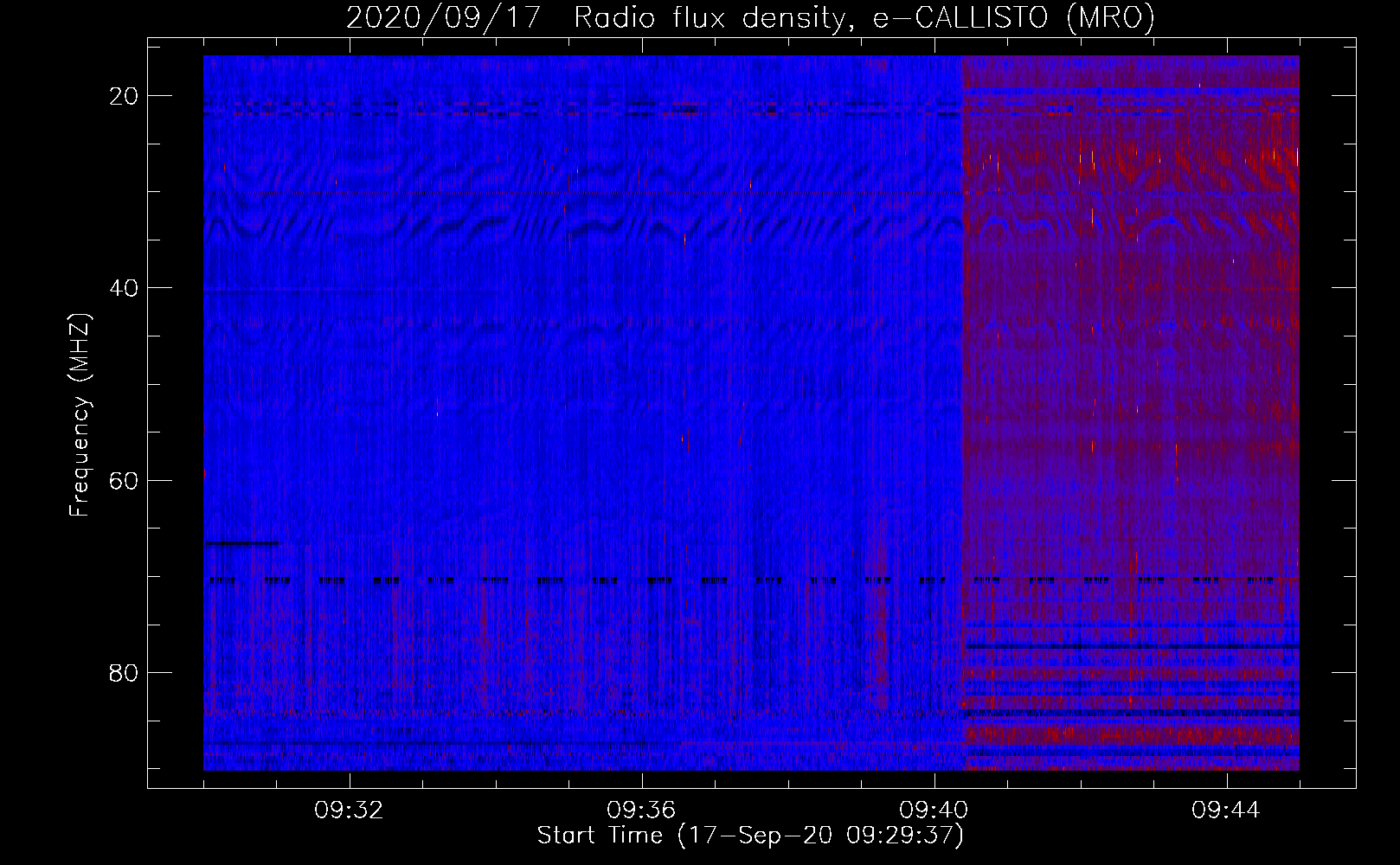Click the time tick label '09:44'
Image resolution: width=1400 pixels, height=865 pixels.
1226,811
